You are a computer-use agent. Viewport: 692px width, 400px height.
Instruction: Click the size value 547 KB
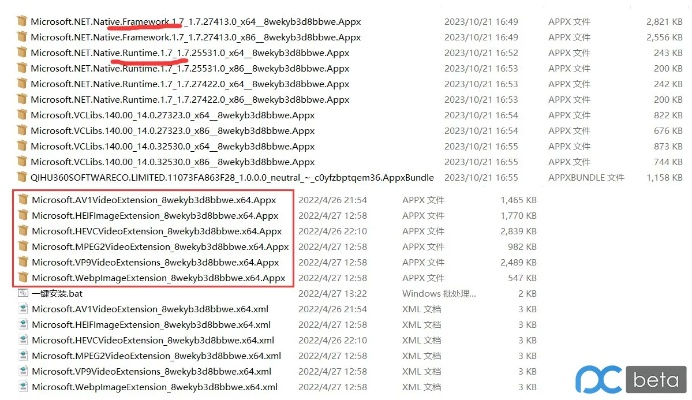(x=522, y=278)
